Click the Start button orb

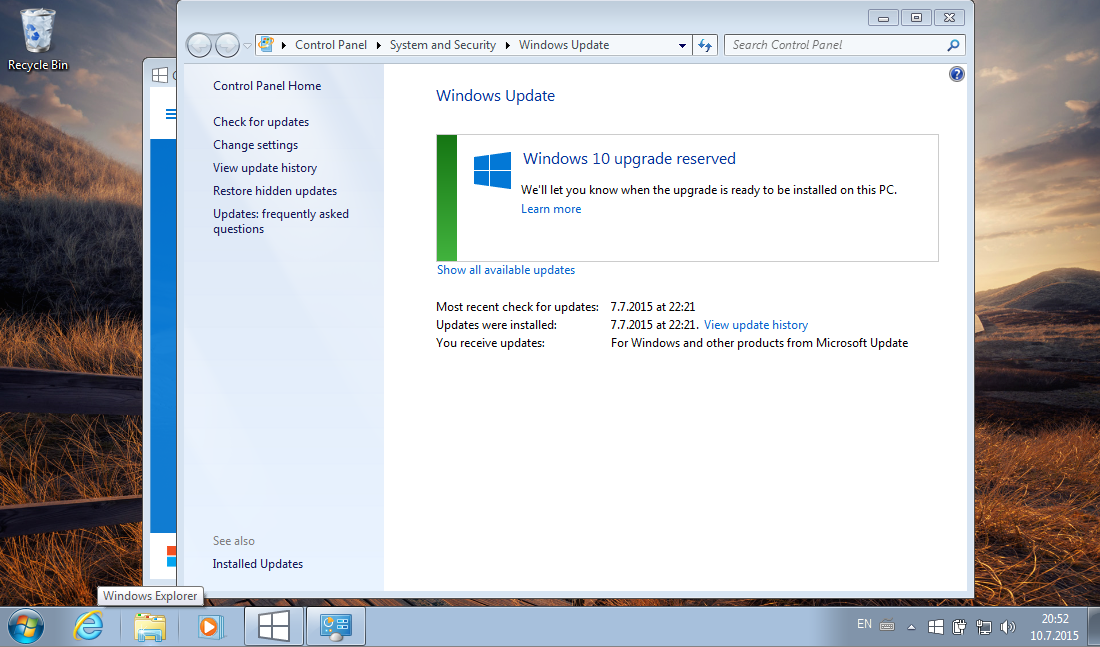click(x=26, y=626)
